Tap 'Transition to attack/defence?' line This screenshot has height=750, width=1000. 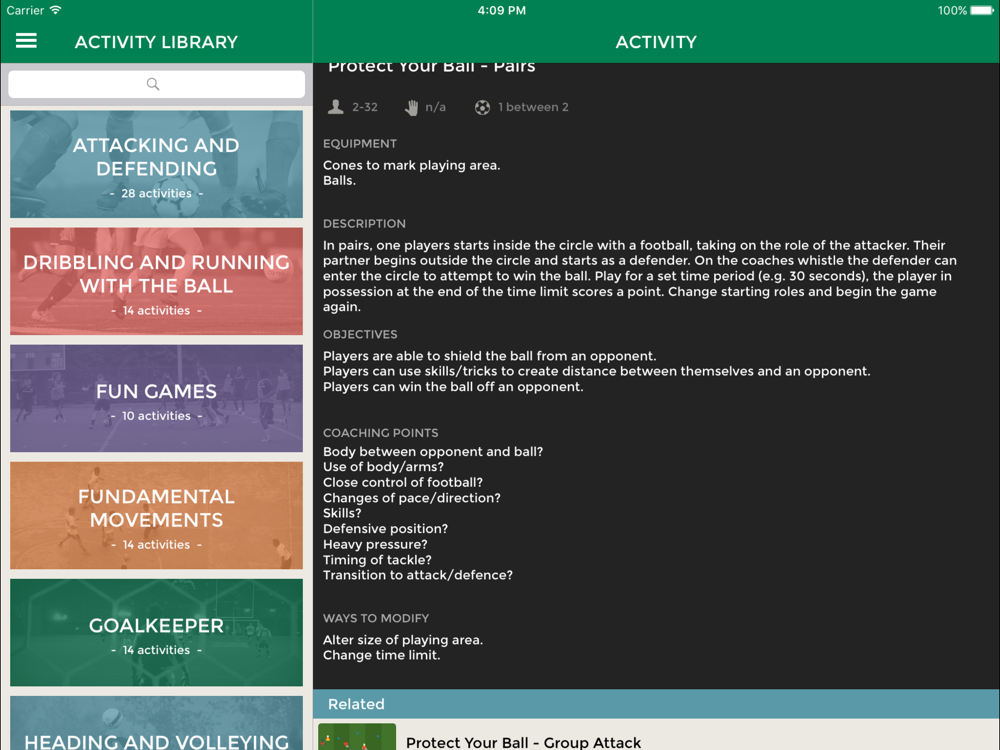click(x=418, y=575)
